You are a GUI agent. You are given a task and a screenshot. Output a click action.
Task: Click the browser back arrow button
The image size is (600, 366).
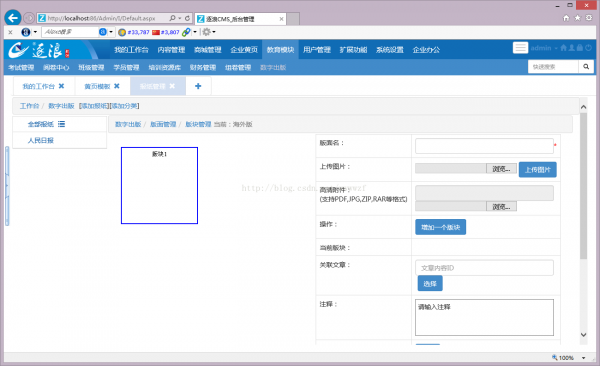coord(13,18)
